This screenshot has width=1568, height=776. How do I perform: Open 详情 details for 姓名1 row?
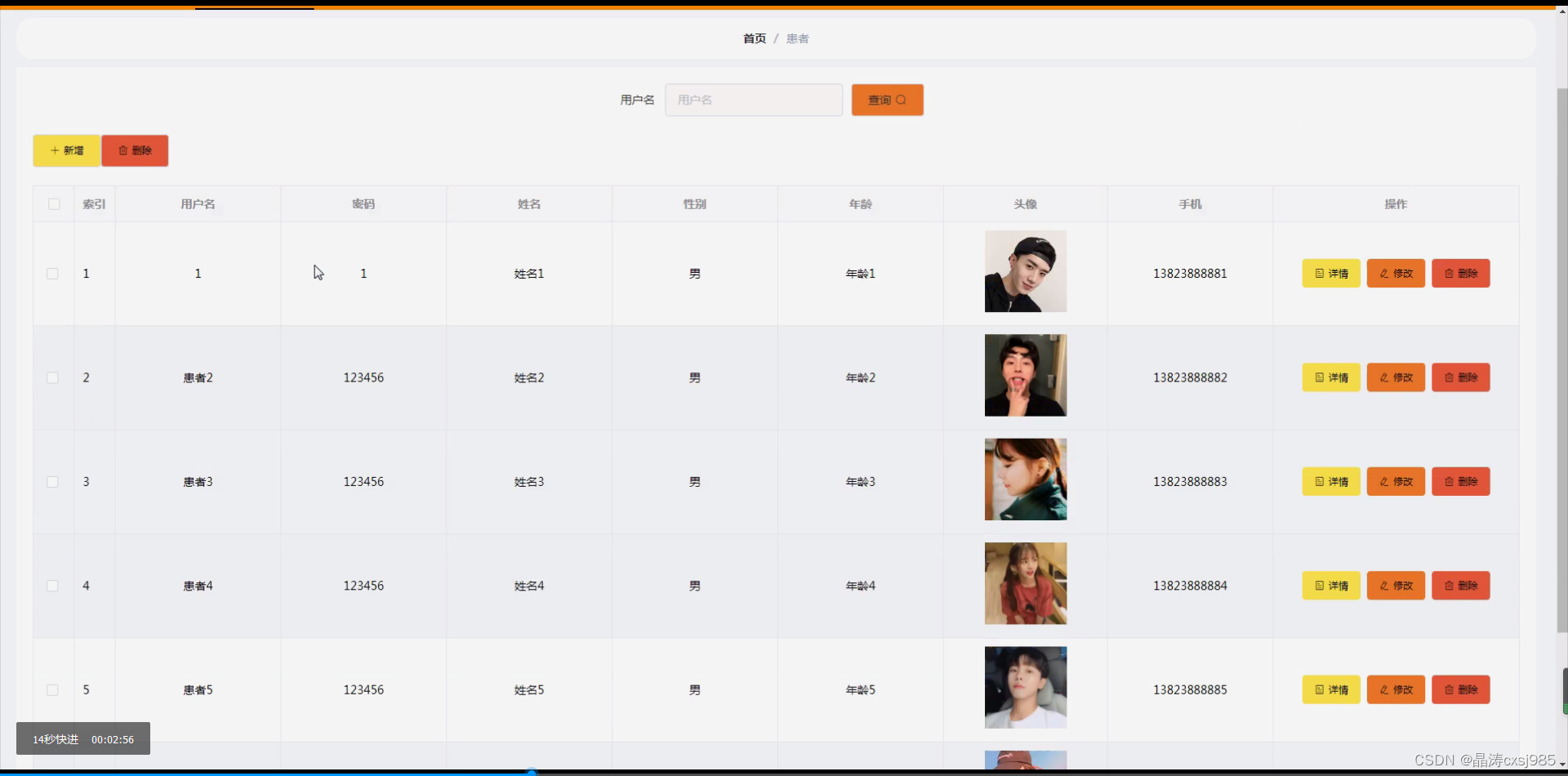coord(1331,274)
